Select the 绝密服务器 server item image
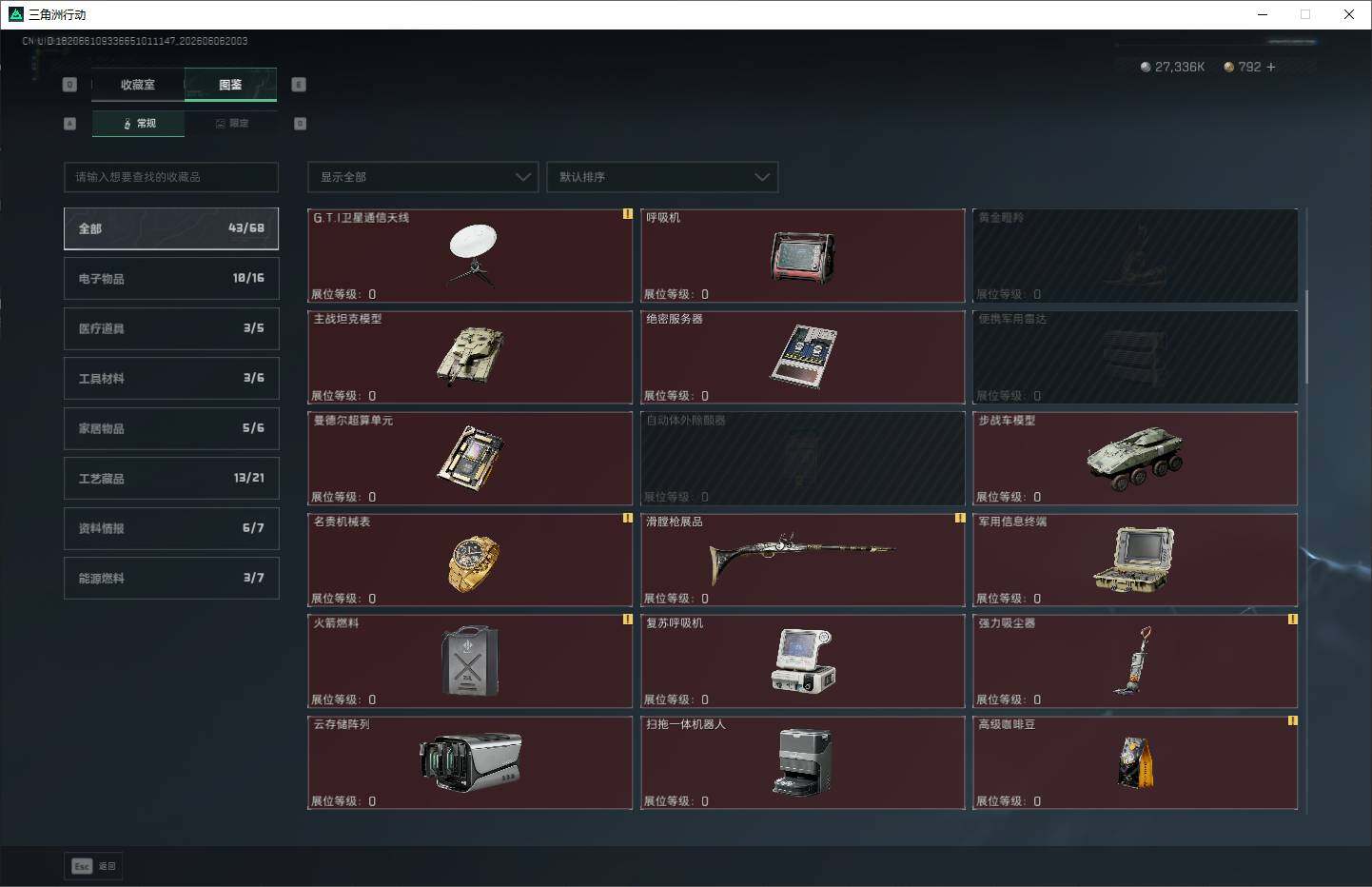The width and height of the screenshot is (1372, 887). point(802,357)
